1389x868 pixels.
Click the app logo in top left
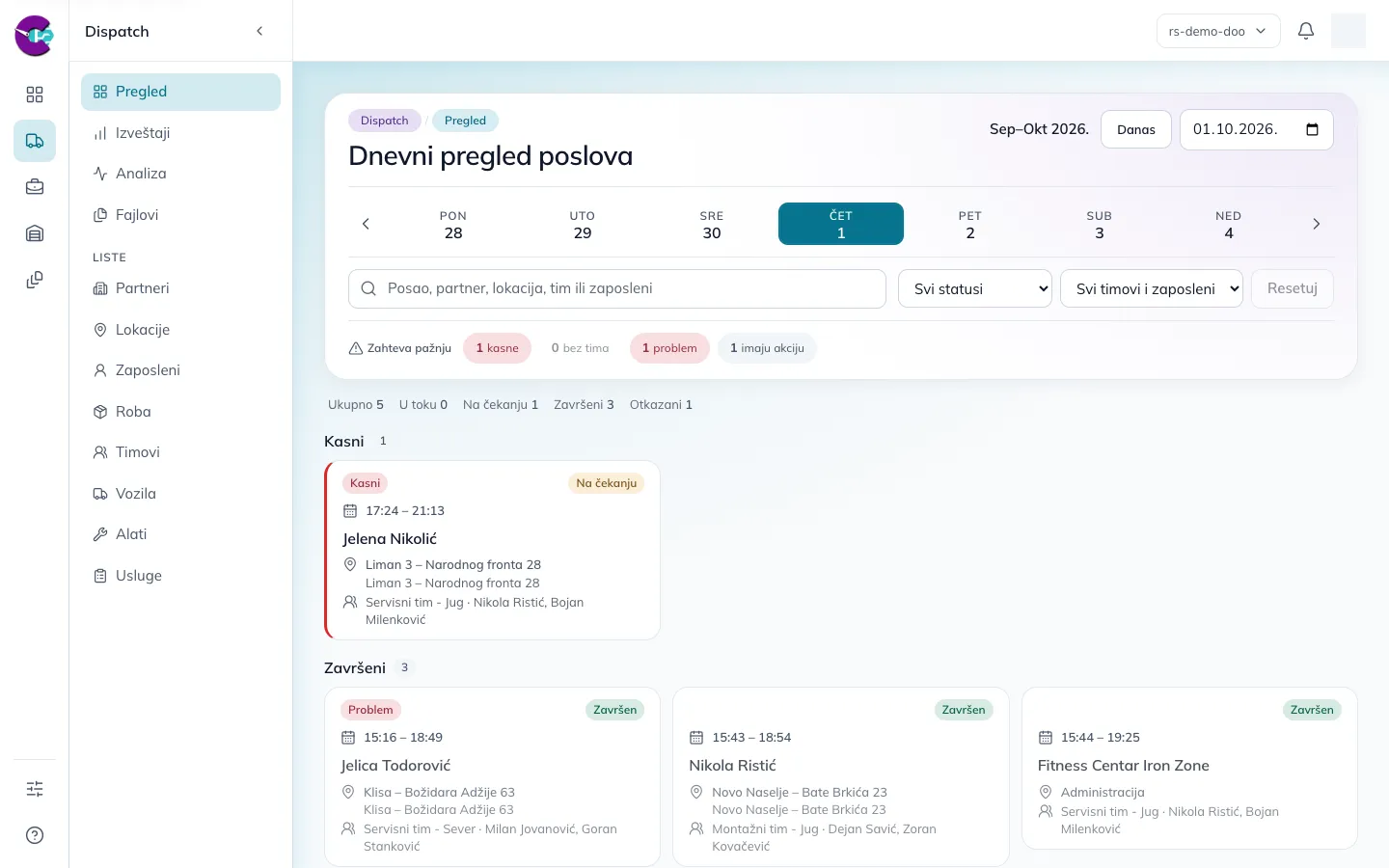click(35, 36)
